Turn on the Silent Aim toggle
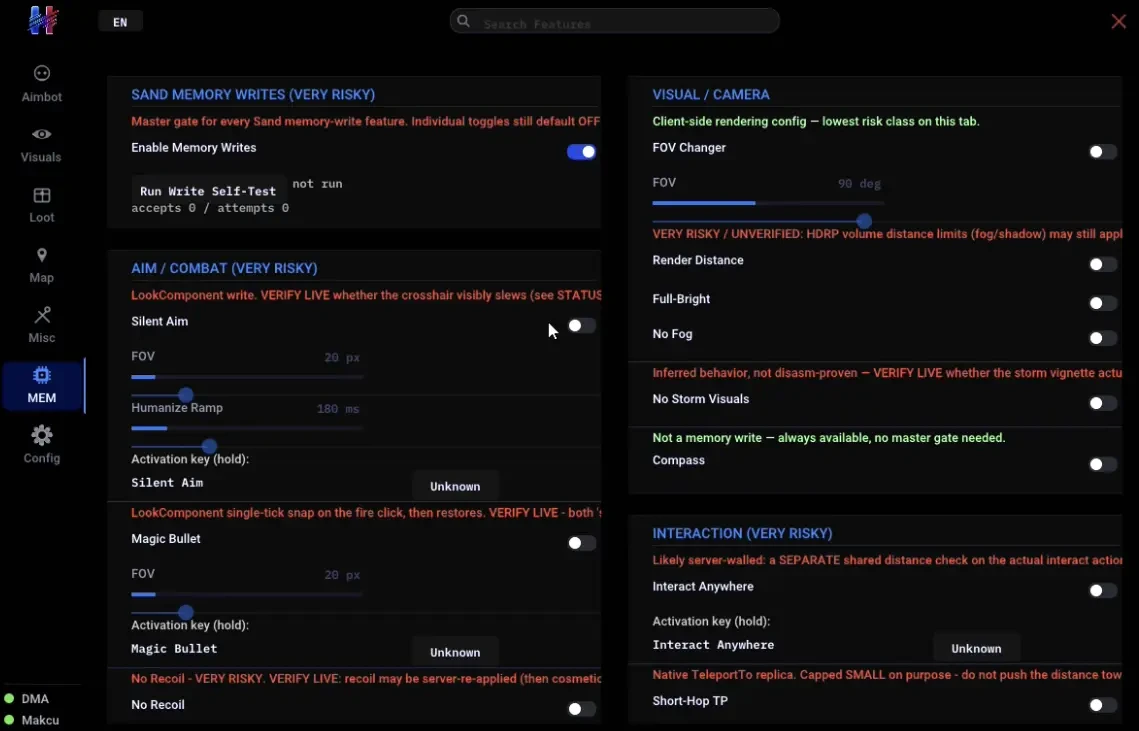The height and width of the screenshot is (731, 1139). (581, 326)
